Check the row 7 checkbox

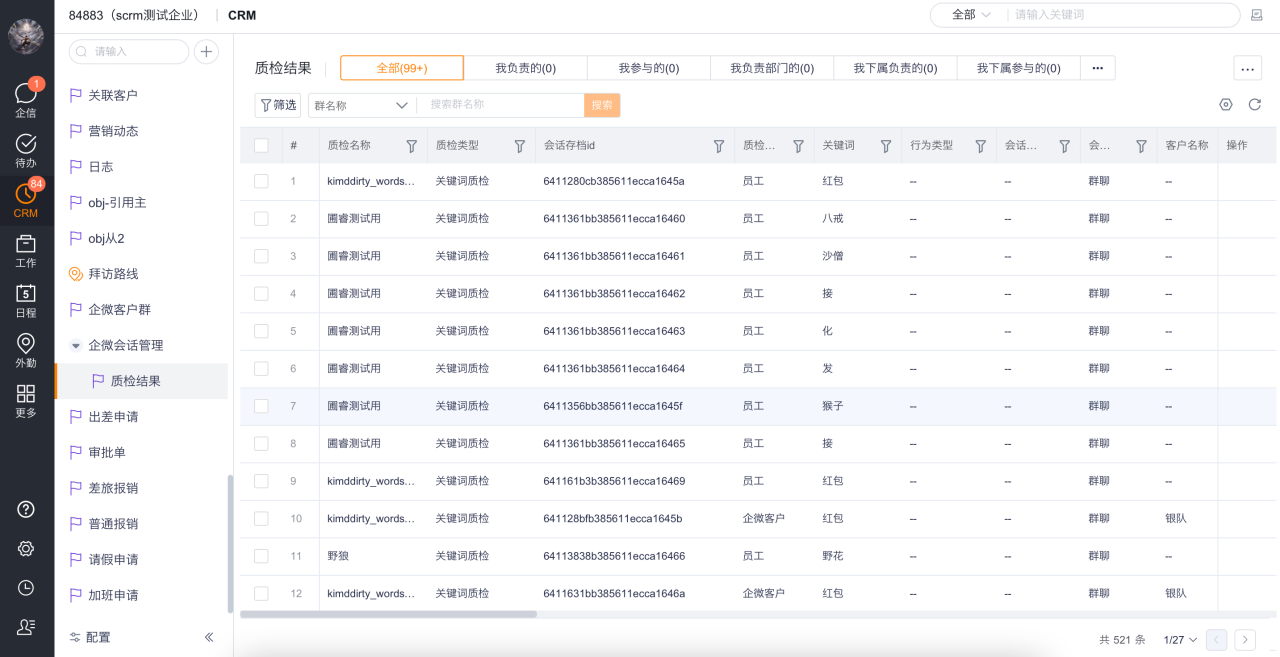click(261, 406)
